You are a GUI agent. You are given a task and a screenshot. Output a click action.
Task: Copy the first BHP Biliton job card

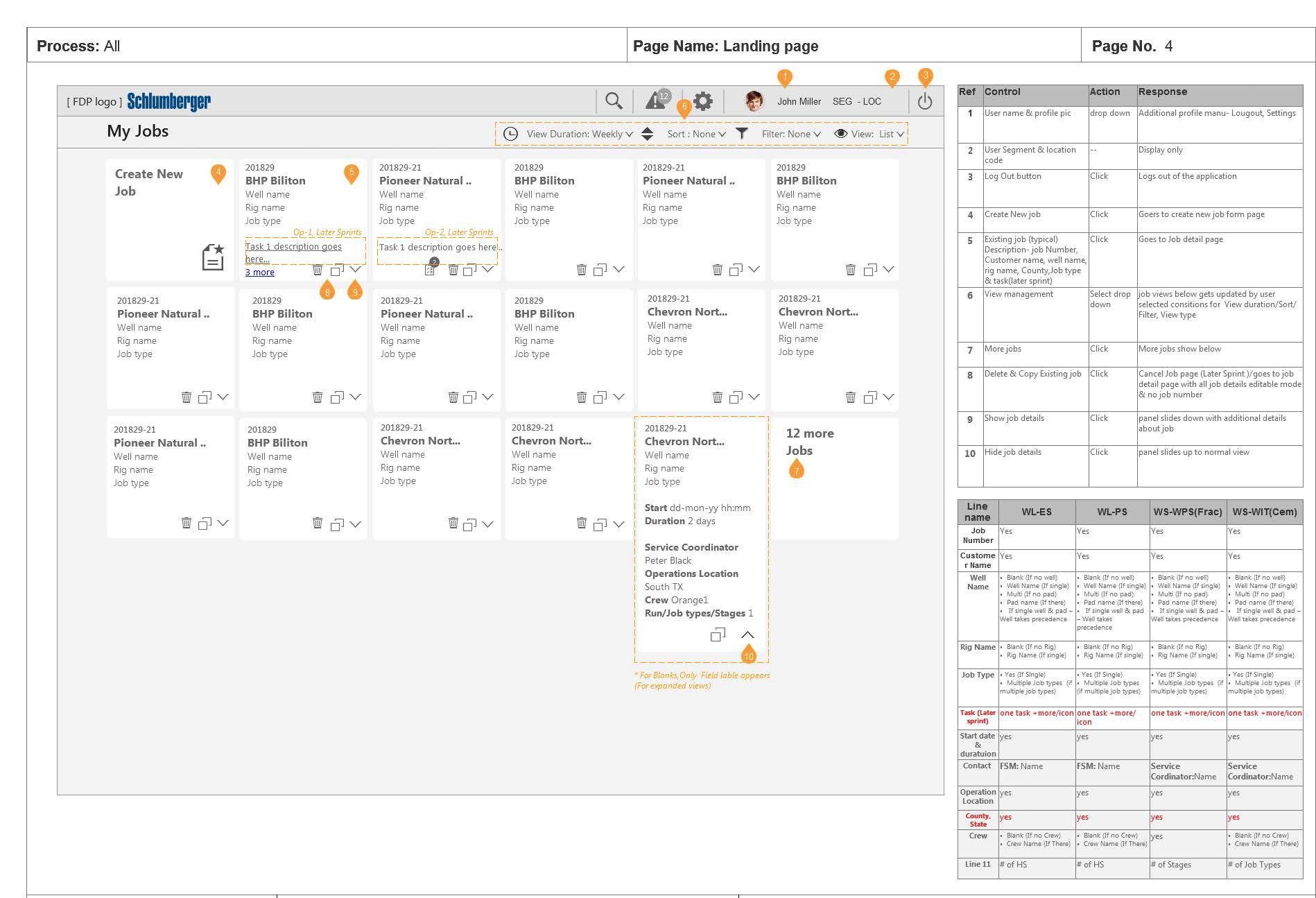point(337,270)
